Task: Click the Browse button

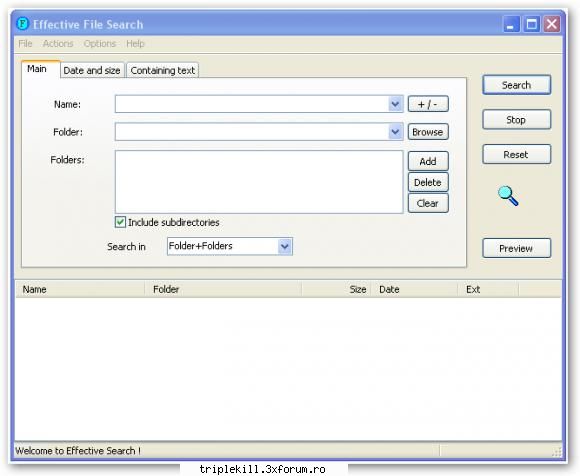Action: tap(428, 132)
